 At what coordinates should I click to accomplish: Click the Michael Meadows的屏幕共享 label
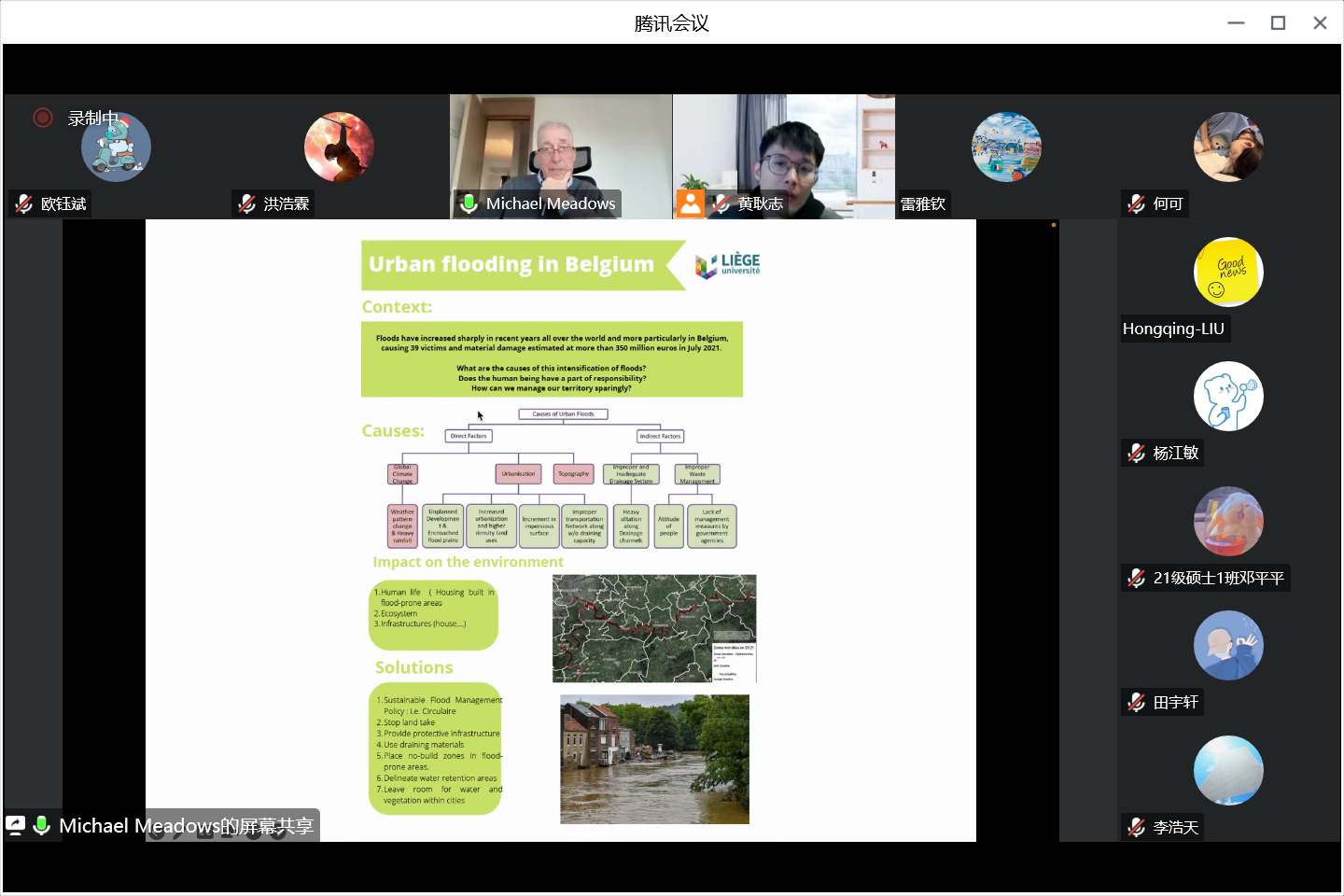[186, 826]
